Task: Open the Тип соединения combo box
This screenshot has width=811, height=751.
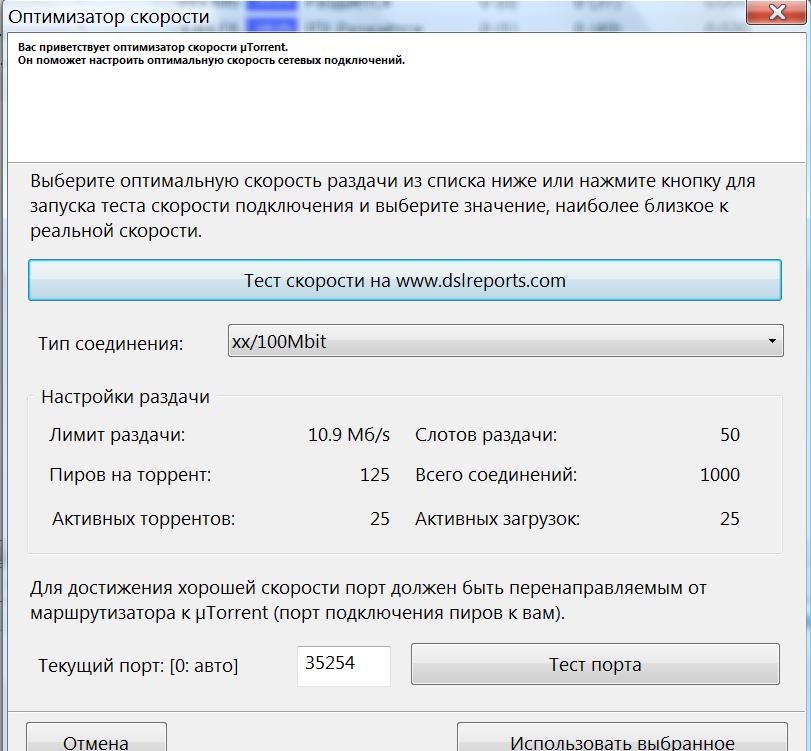Action: coord(505,342)
